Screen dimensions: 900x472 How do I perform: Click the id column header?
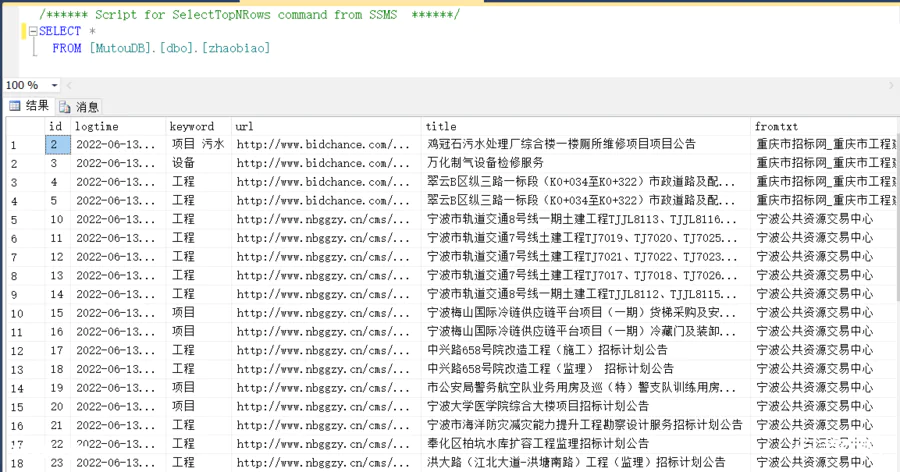[x=57, y=126]
